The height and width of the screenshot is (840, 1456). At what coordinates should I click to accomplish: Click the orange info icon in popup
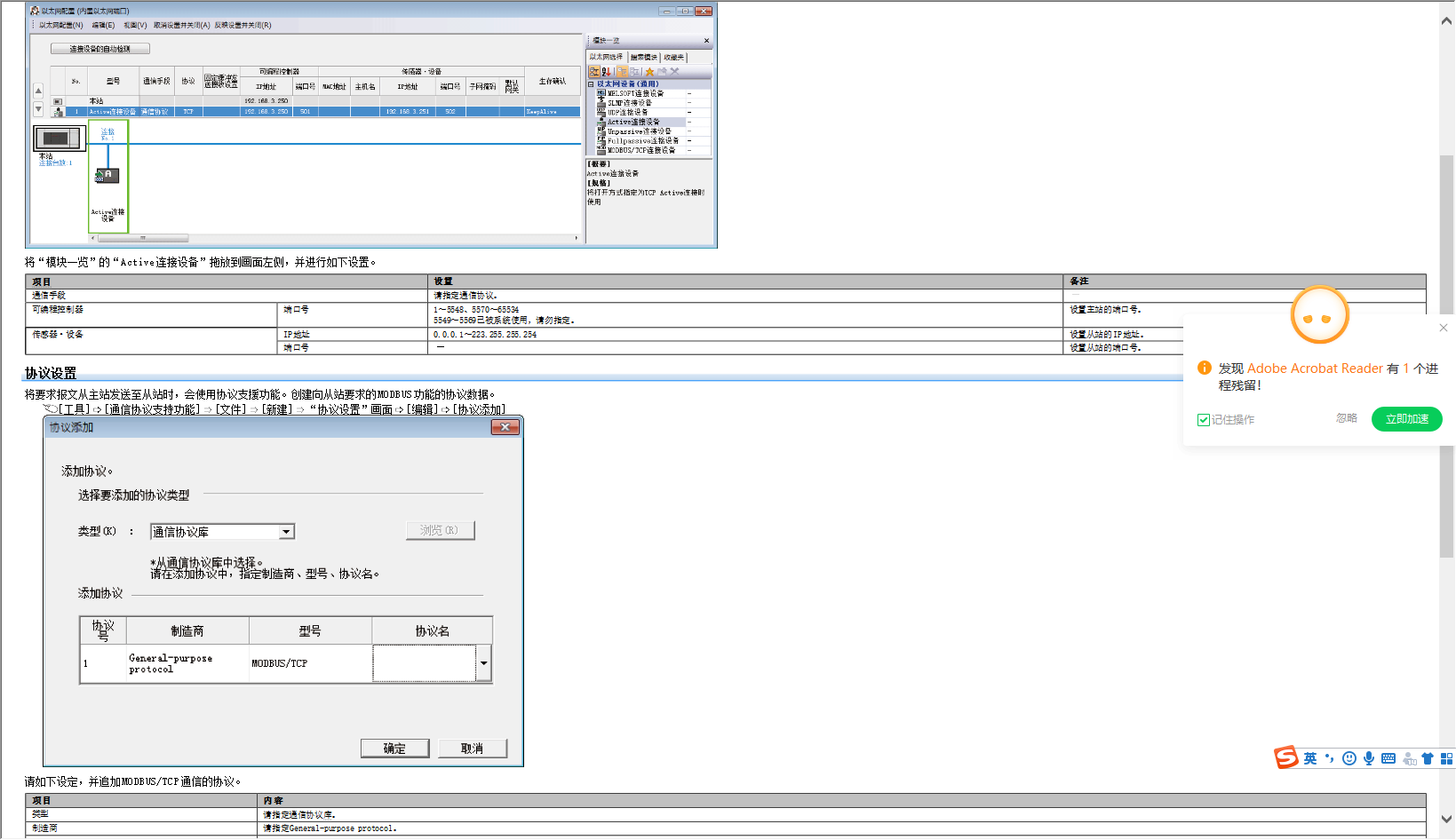click(1205, 368)
